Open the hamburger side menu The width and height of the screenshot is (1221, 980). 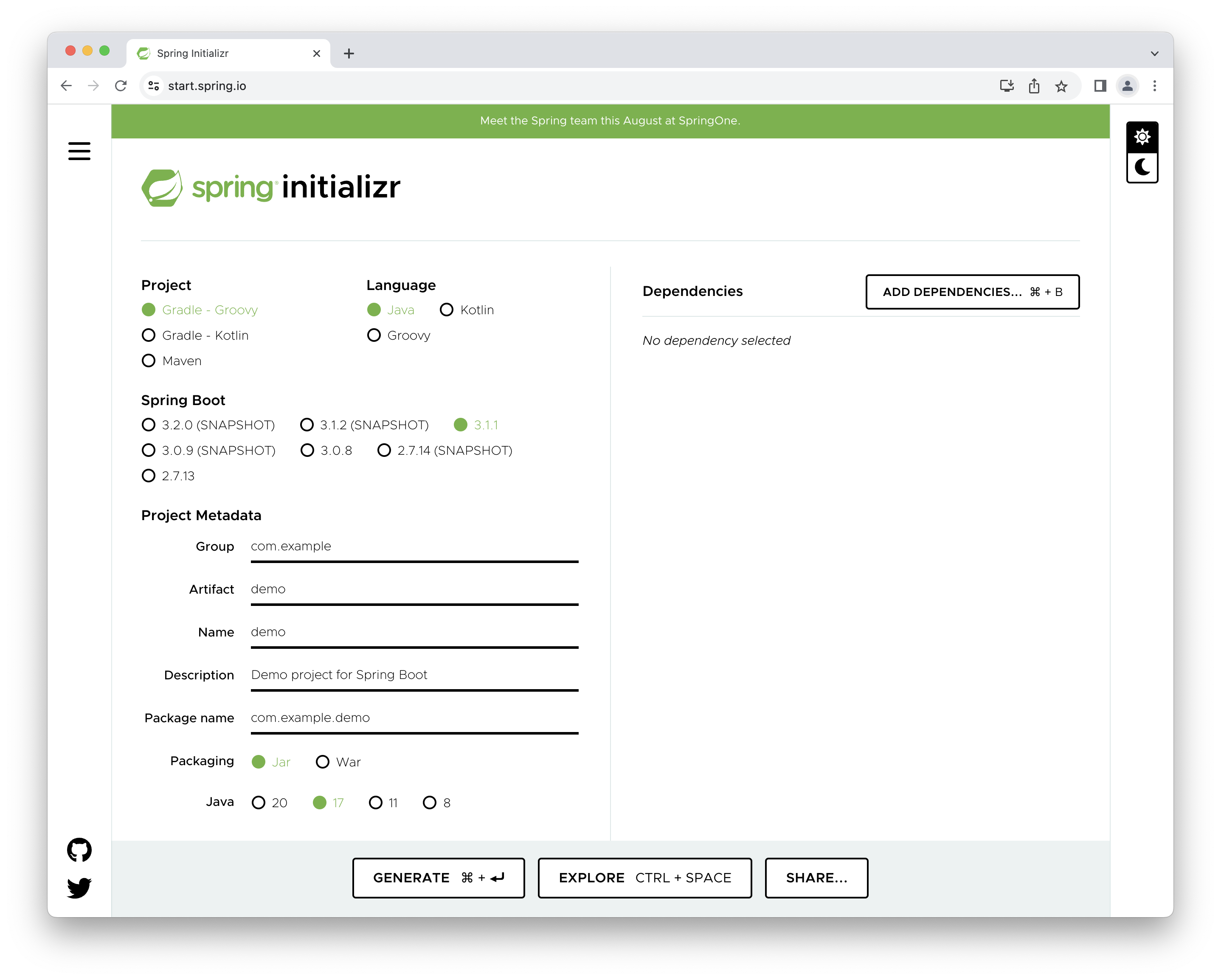point(79,151)
